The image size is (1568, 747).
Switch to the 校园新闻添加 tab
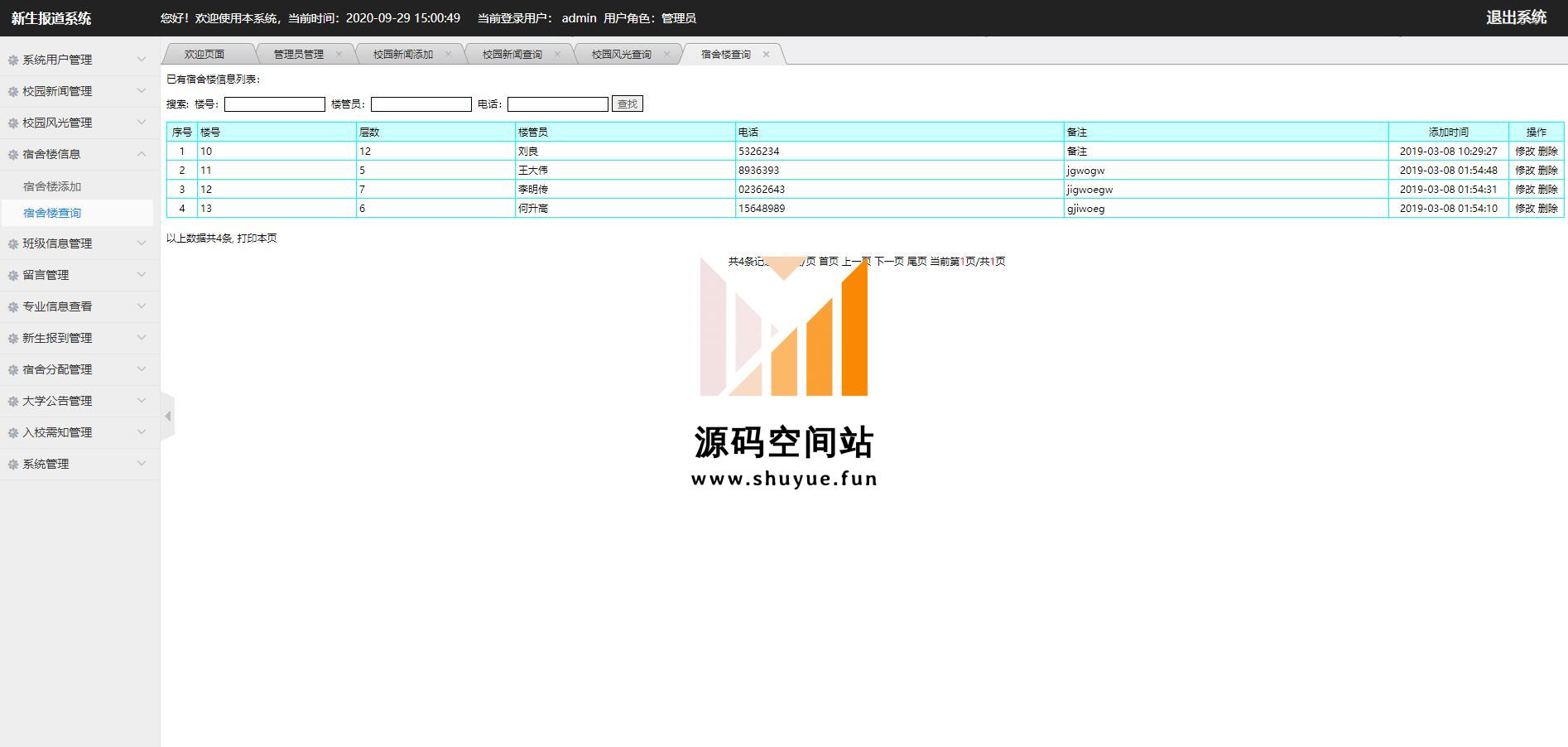(403, 54)
